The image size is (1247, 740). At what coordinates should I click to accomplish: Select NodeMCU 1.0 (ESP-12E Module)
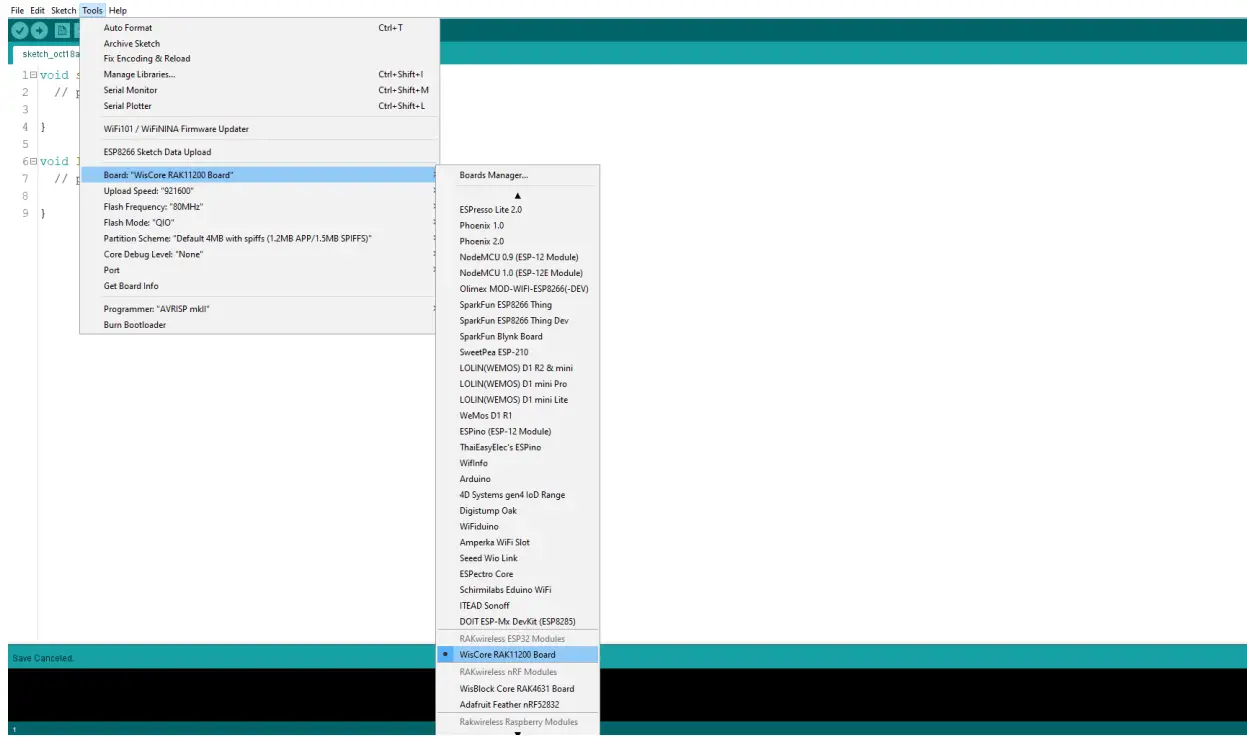pyautogui.click(x=518, y=273)
